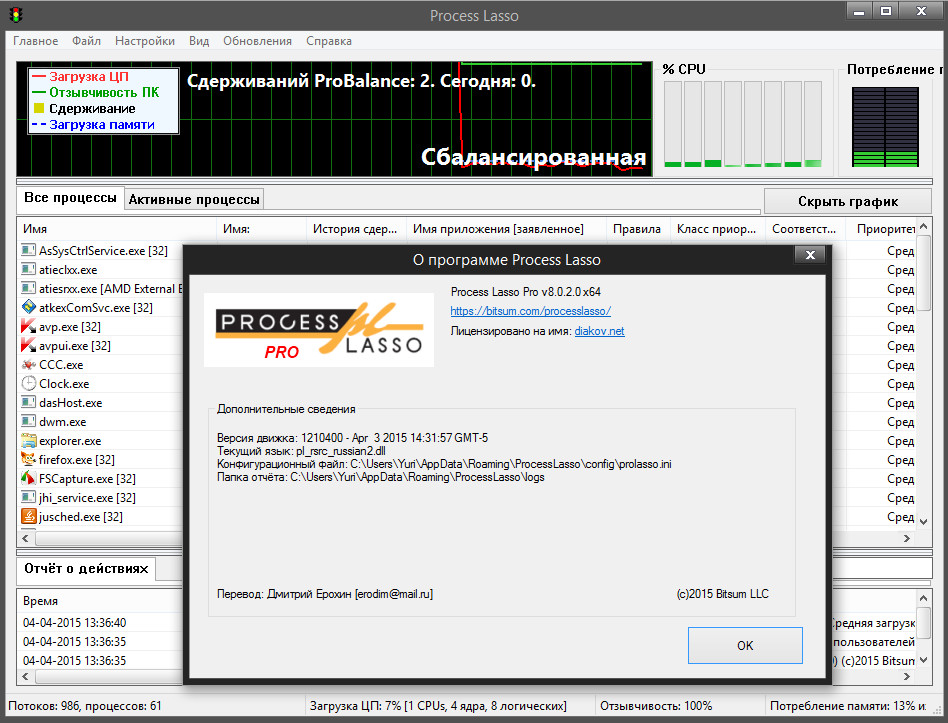This screenshot has width=948, height=723.
Task: Open the Главное menu
Action: (36, 41)
